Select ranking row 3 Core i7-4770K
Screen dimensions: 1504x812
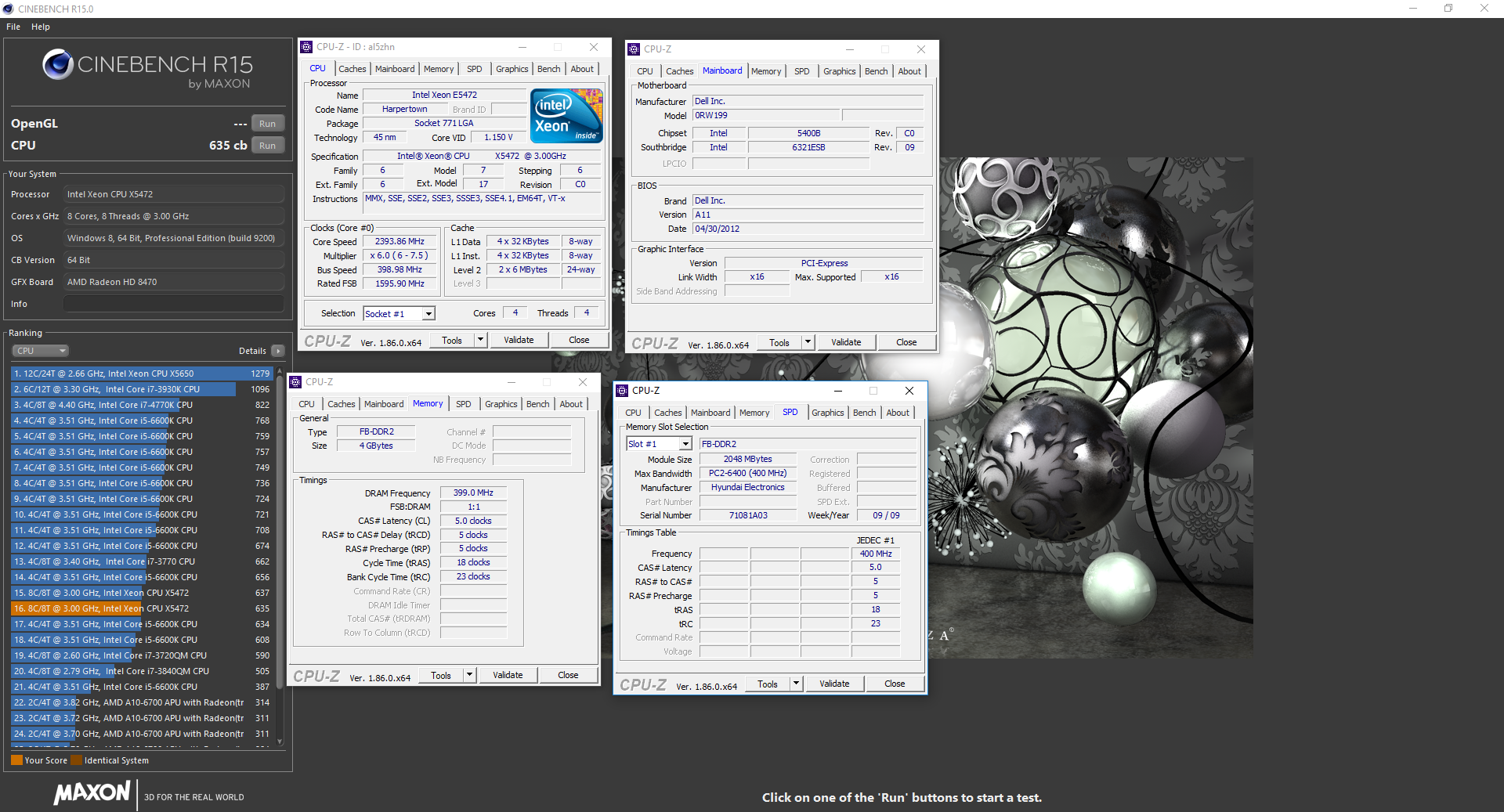[142, 405]
